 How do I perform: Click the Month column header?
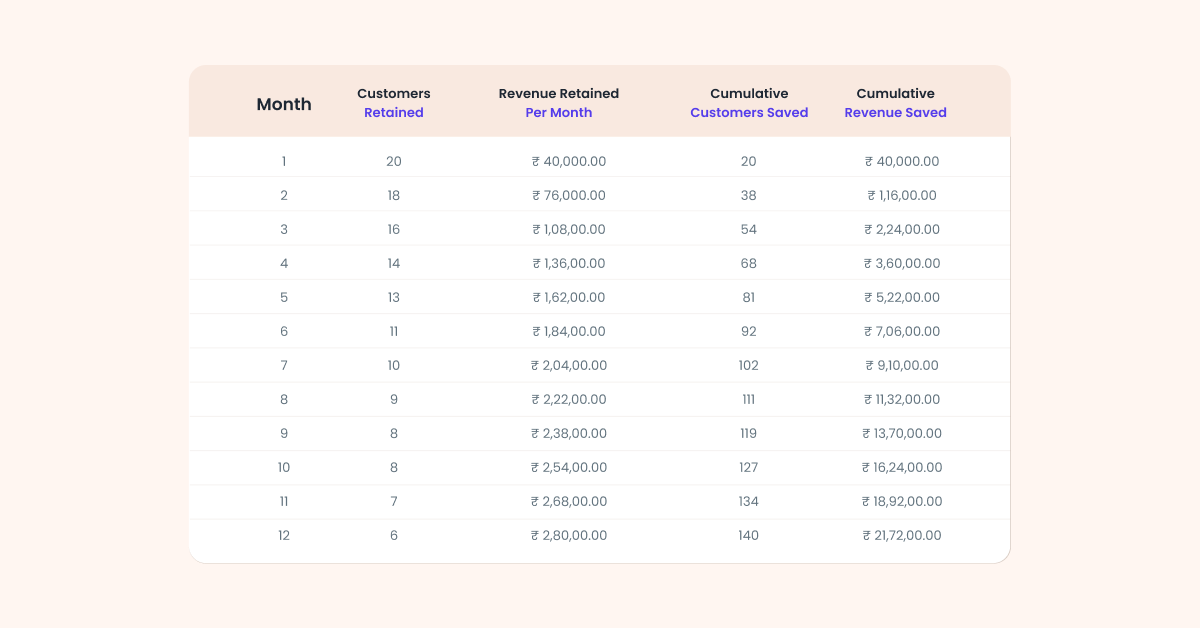[283, 103]
